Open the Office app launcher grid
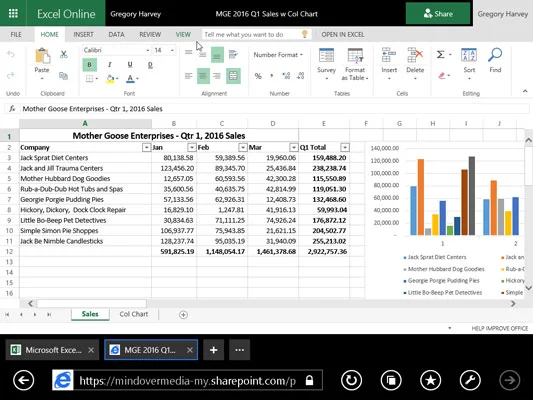533x400 pixels. (x=13, y=14)
